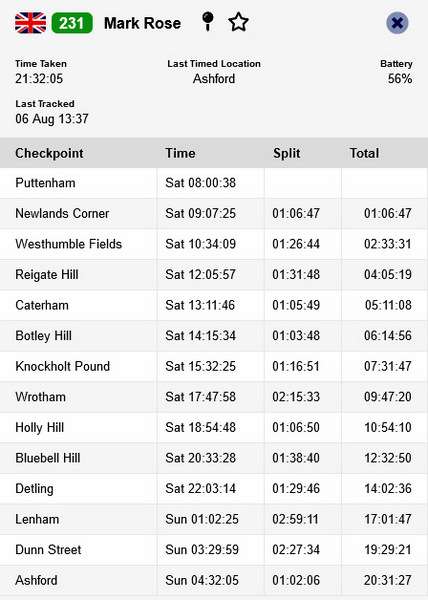Click the UK flag icon
Image resolution: width=428 pixels, height=600 pixels.
click(x=31, y=23)
